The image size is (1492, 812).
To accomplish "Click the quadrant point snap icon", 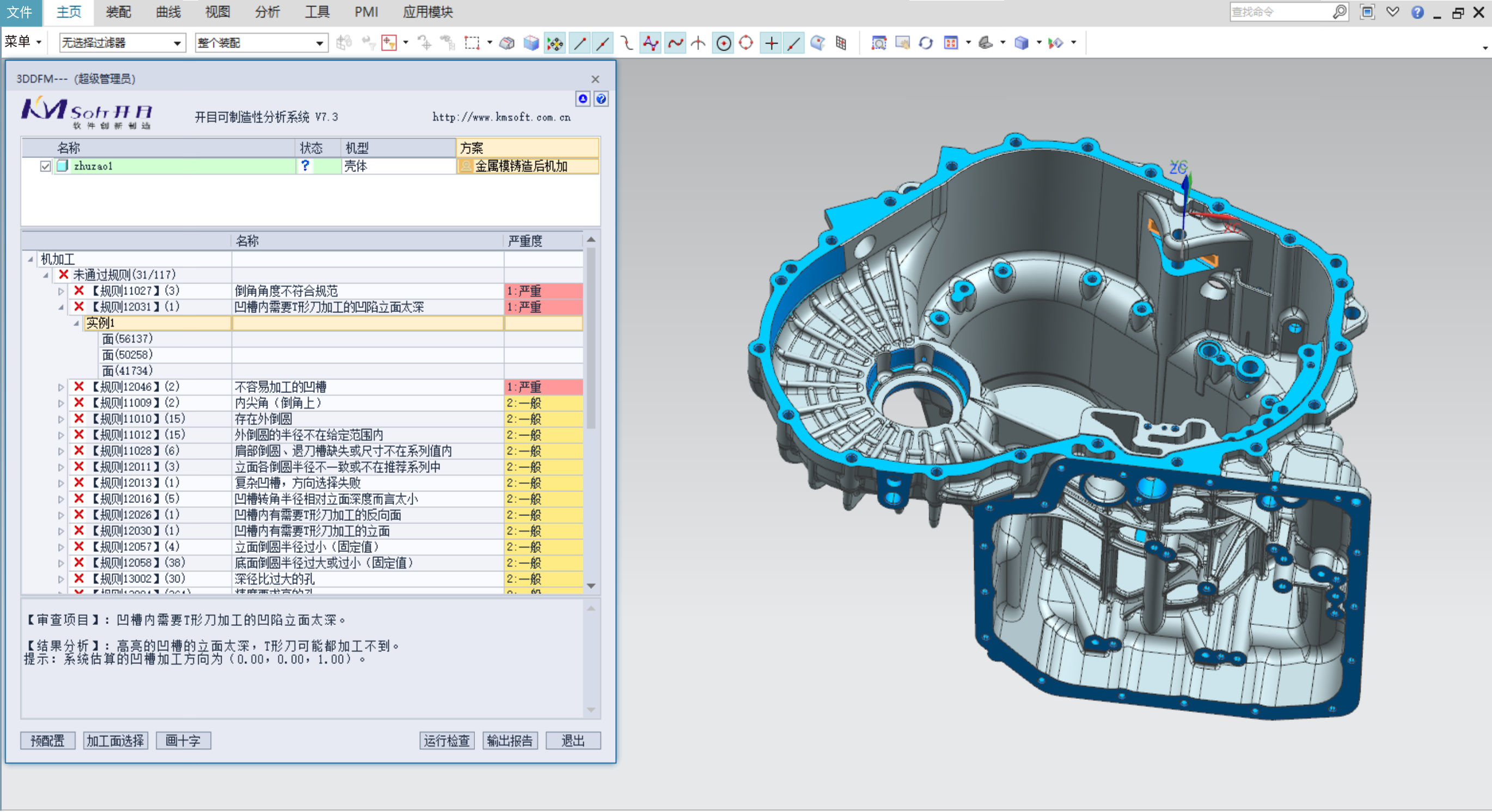I will tap(747, 43).
